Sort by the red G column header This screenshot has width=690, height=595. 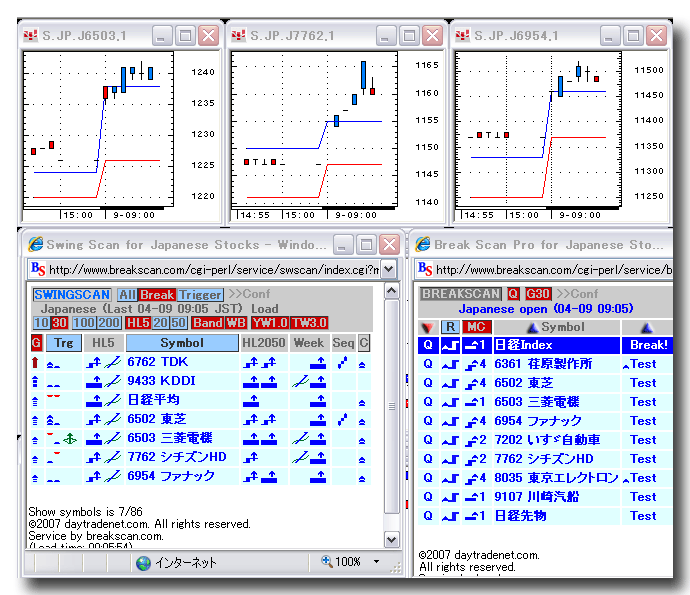(x=37, y=343)
